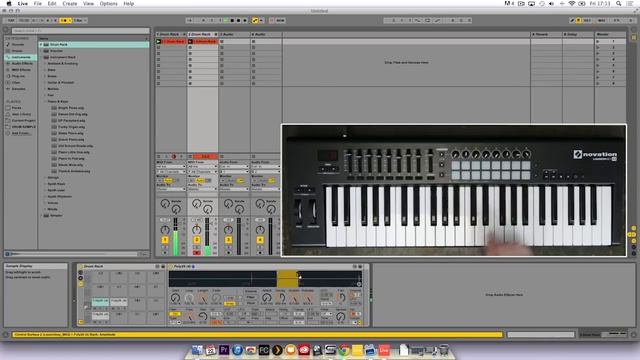Select the Synth Keys folder

pos(56,184)
